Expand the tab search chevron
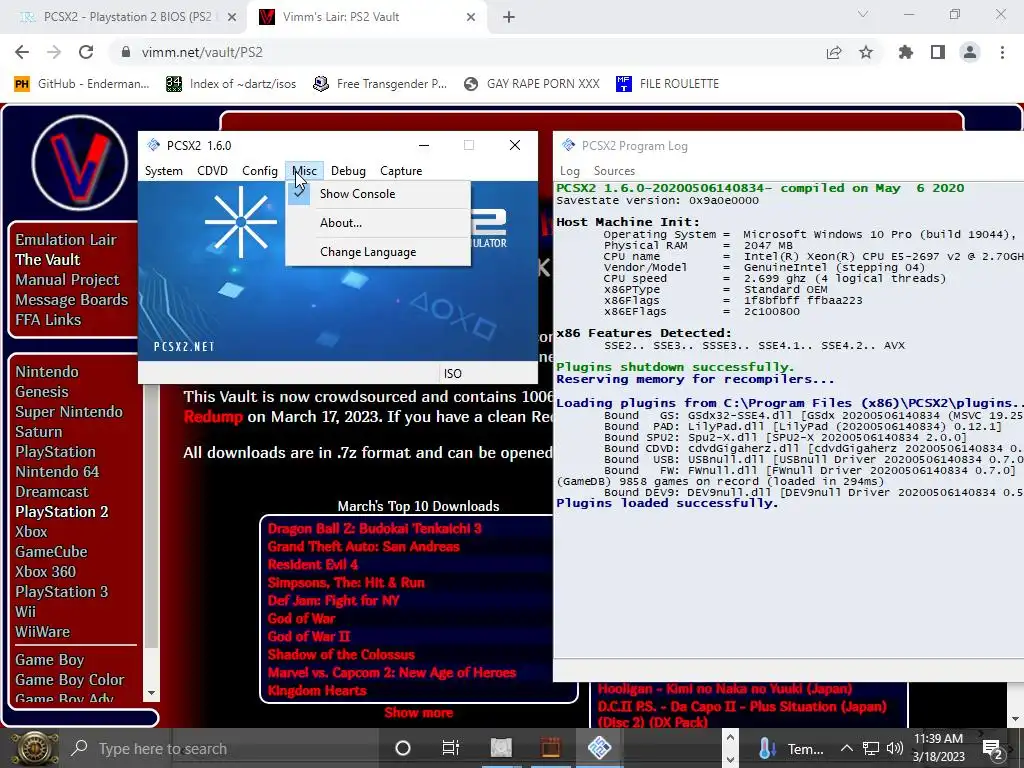This screenshot has width=1024, height=768. pos(863,14)
